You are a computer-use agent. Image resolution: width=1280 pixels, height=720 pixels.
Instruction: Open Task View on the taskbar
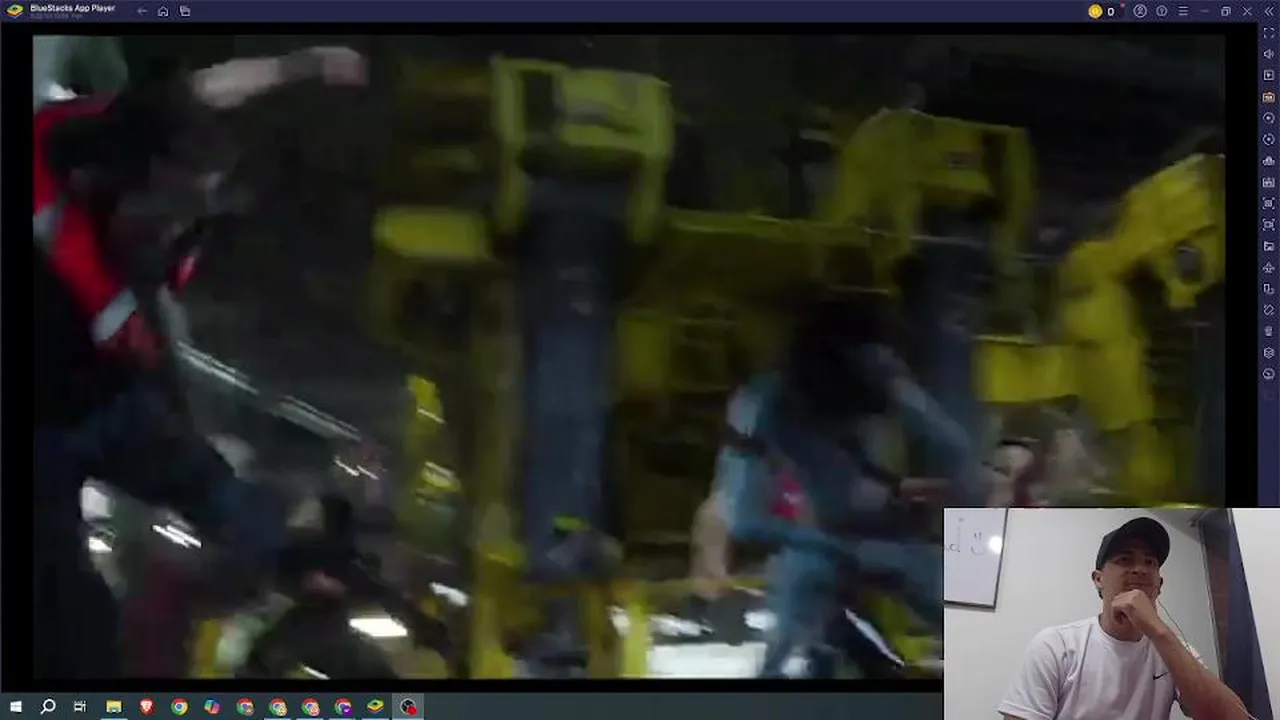(x=80, y=707)
